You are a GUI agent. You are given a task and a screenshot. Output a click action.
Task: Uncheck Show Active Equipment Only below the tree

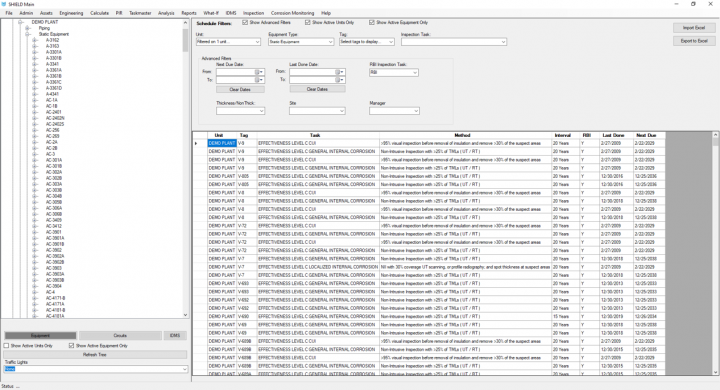tap(71, 345)
